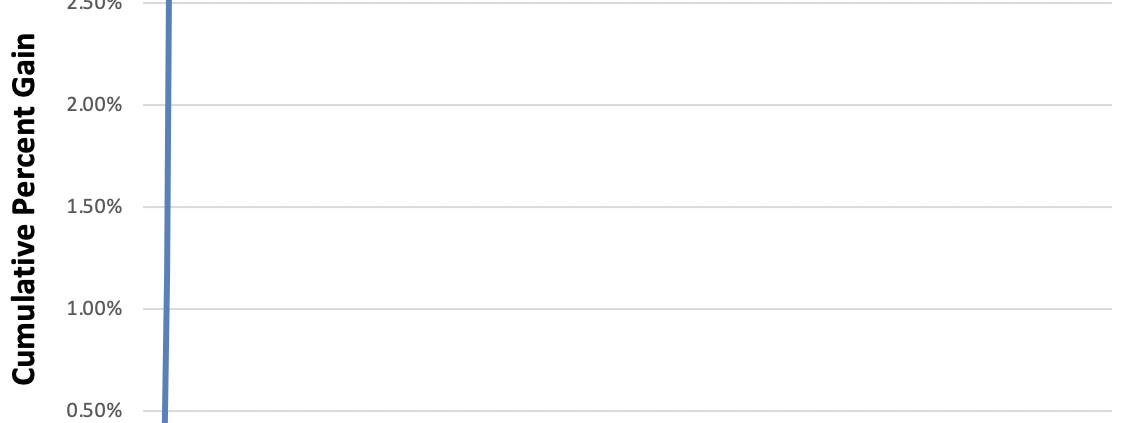Select the 2.50% gridline at the top
1146x423 pixels.
640,3
